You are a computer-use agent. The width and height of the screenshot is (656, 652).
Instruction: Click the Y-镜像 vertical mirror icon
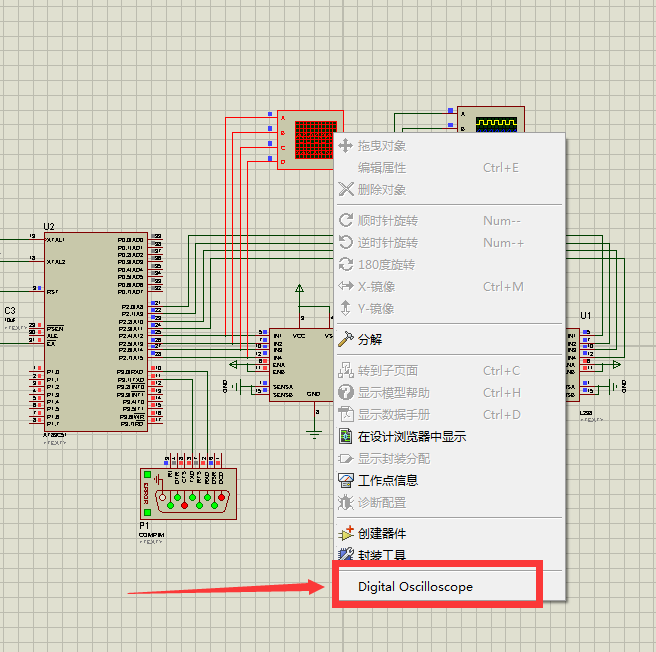tap(347, 309)
